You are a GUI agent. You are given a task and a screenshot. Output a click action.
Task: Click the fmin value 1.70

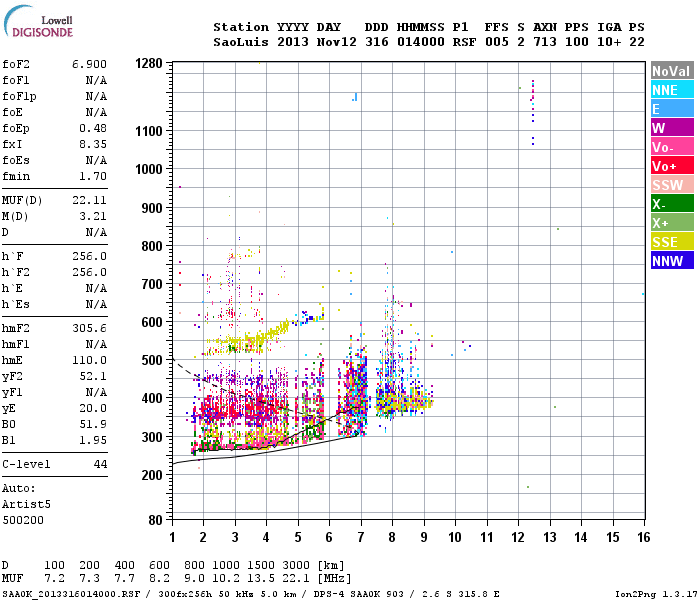(x=93, y=176)
